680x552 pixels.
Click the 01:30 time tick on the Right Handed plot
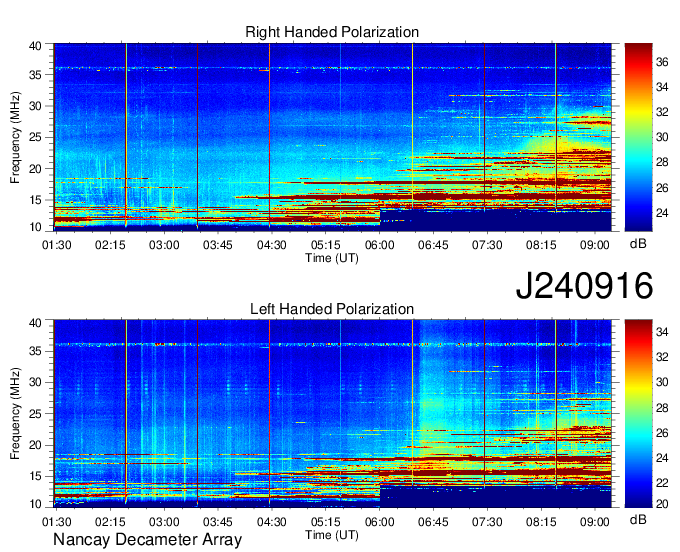point(56,245)
